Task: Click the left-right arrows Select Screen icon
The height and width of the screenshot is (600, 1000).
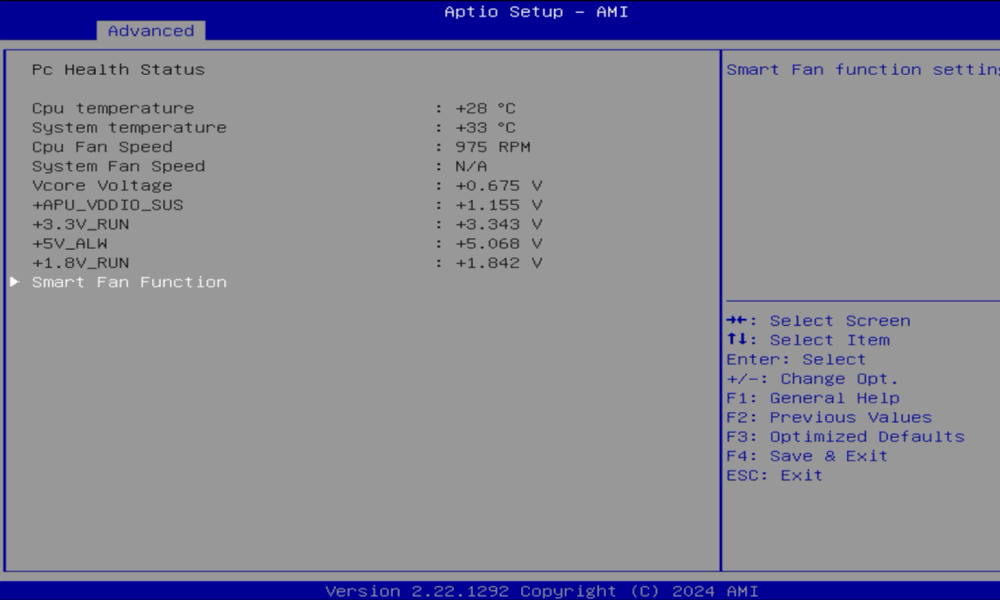Action: pyautogui.click(x=737, y=321)
